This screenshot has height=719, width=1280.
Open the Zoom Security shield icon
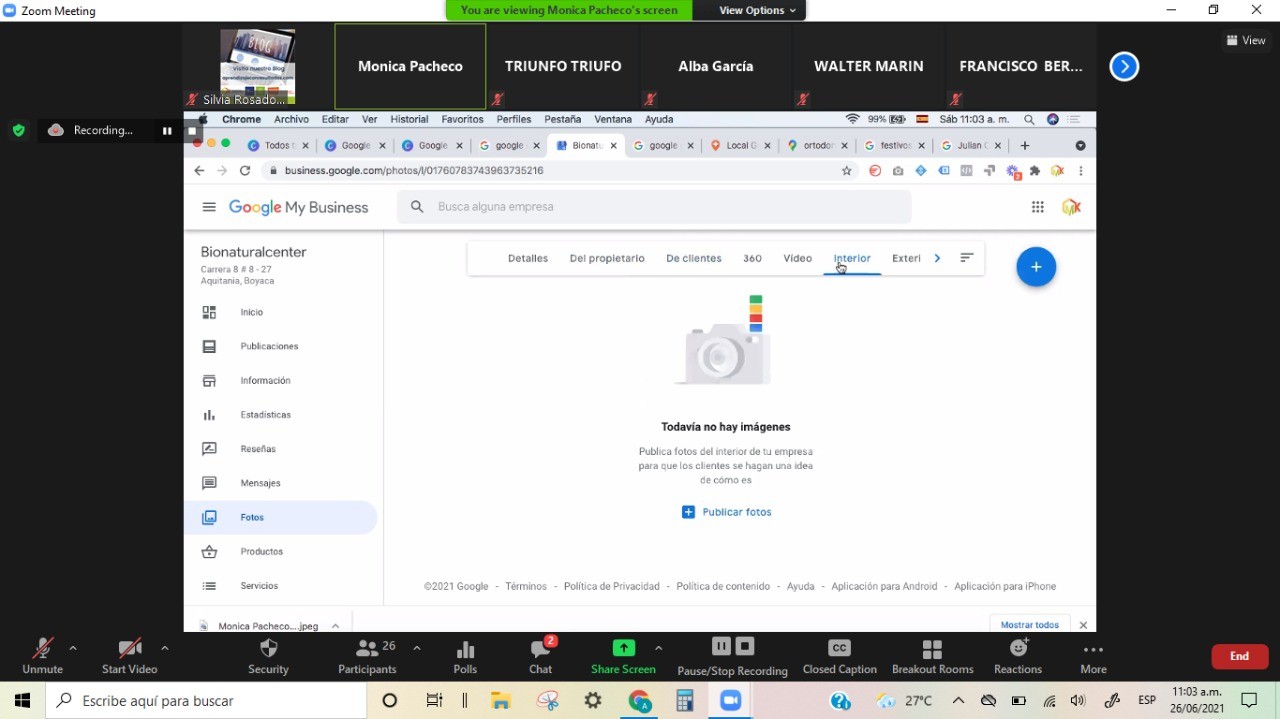coord(268,650)
